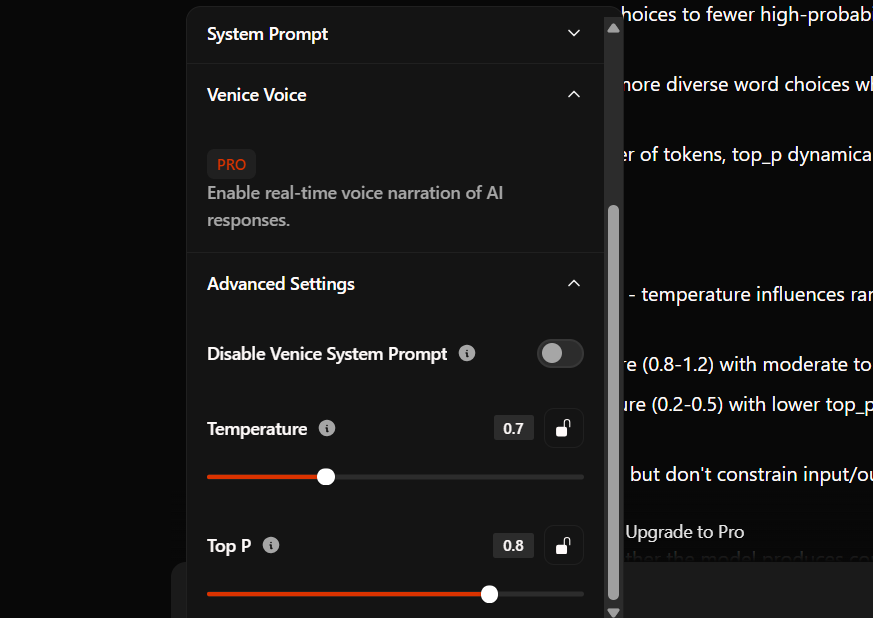Click the Upgrade to Pro link

(684, 532)
